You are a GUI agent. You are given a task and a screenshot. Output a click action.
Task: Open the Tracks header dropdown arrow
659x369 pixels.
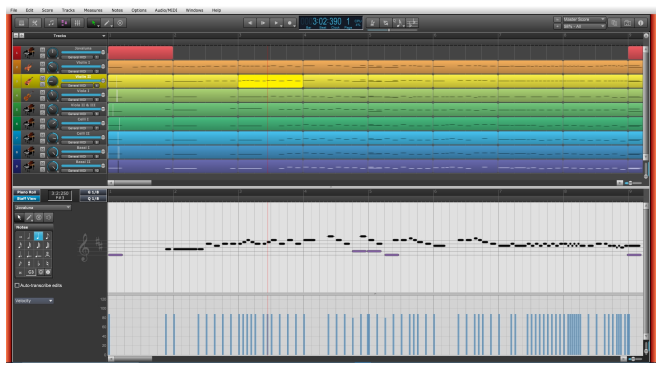point(103,36)
